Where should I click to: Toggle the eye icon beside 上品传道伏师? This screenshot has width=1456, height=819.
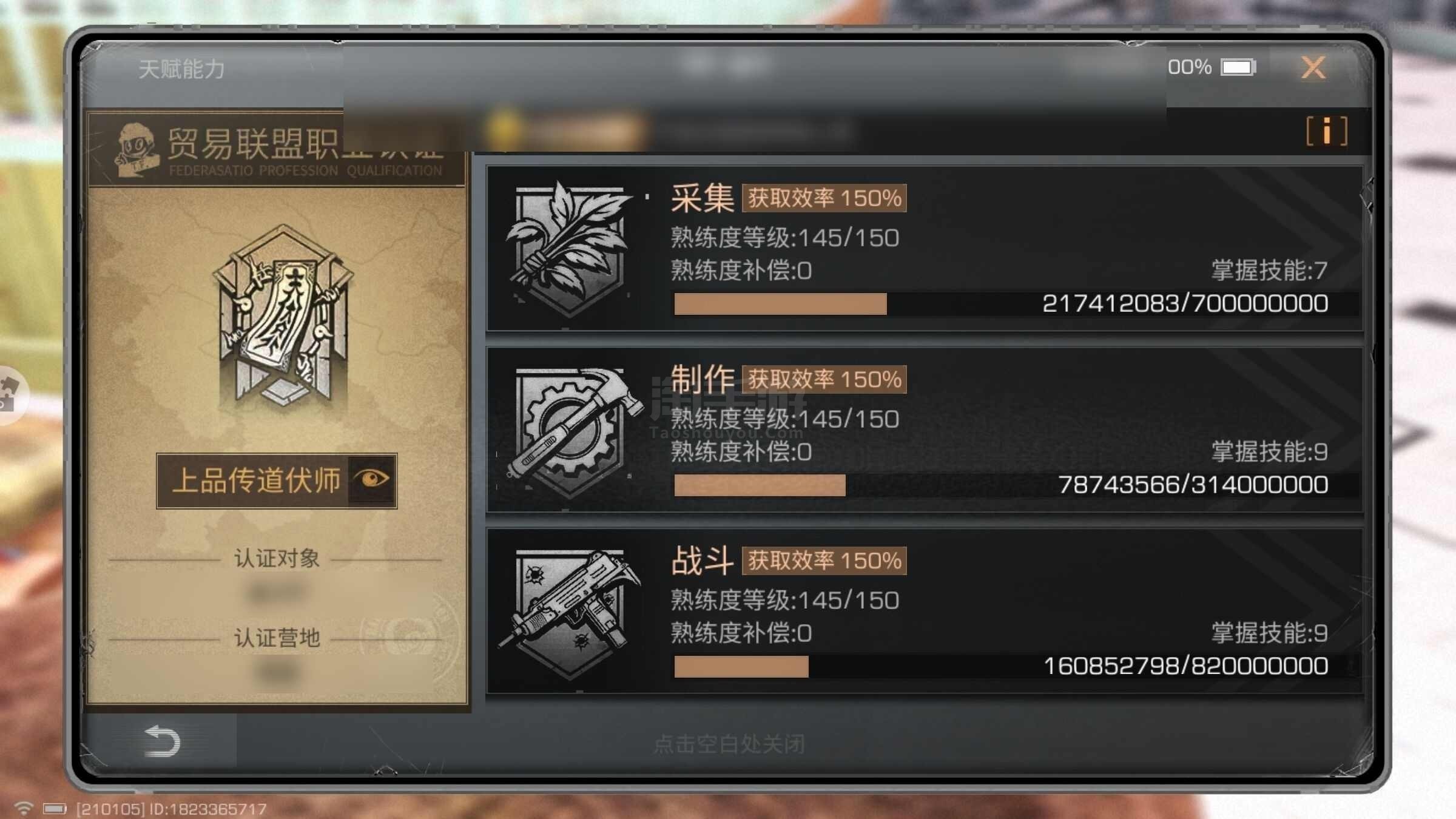coord(372,480)
